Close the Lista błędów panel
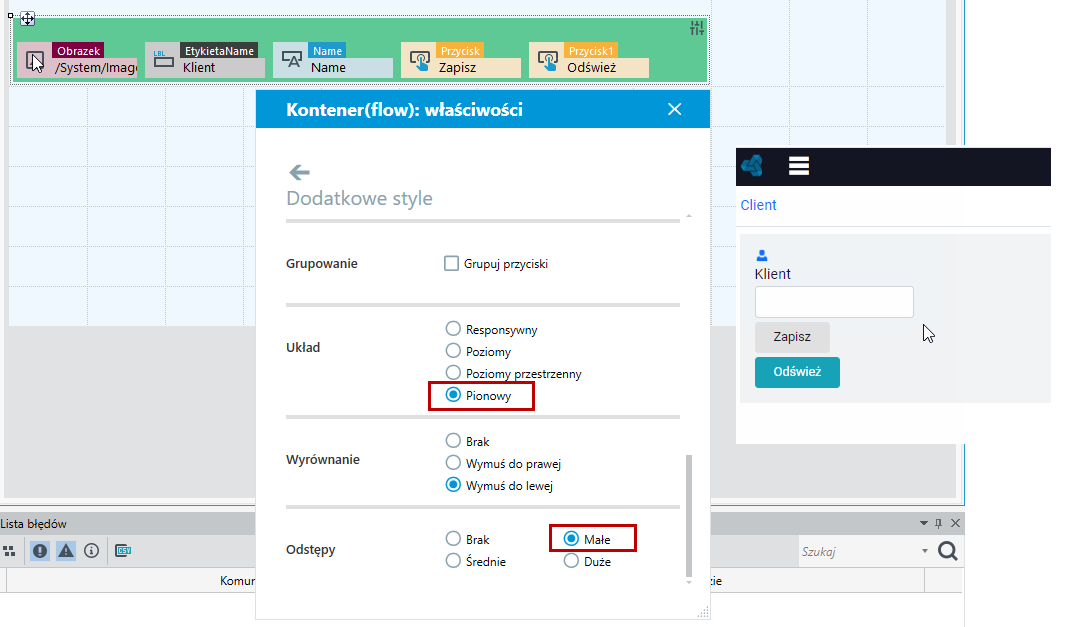1087x627 pixels. tap(955, 523)
